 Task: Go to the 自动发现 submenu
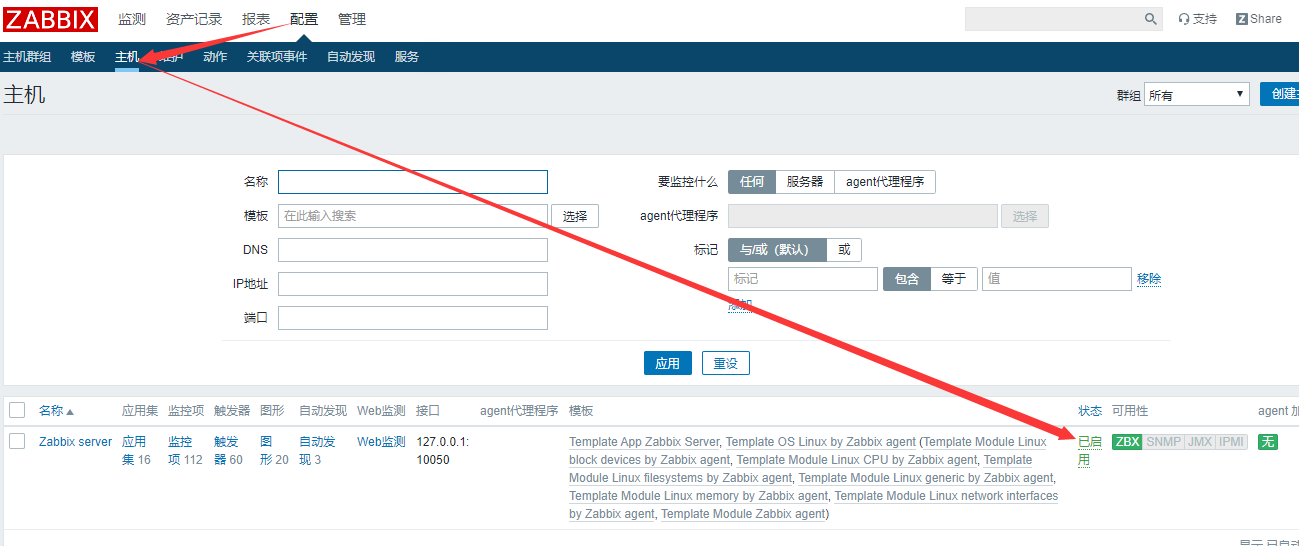(351, 57)
